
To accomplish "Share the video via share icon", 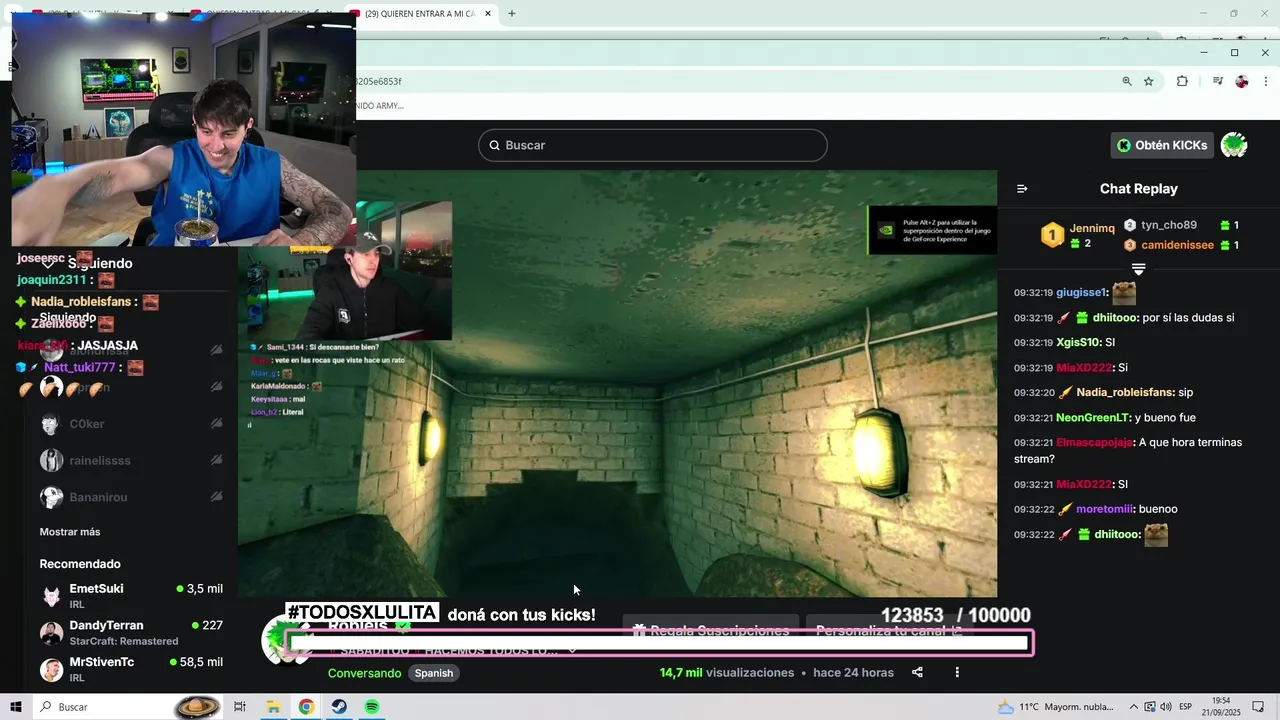I will [917, 673].
